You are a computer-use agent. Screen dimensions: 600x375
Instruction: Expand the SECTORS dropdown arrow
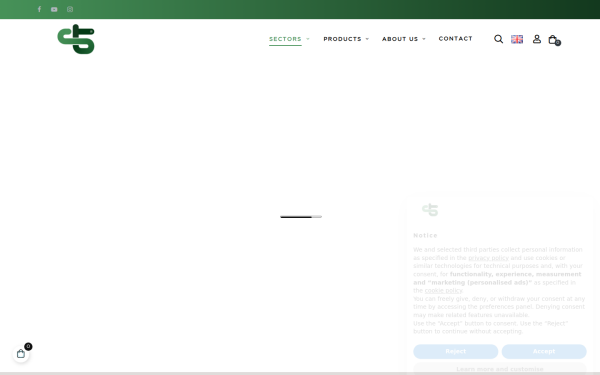pyautogui.click(x=308, y=39)
